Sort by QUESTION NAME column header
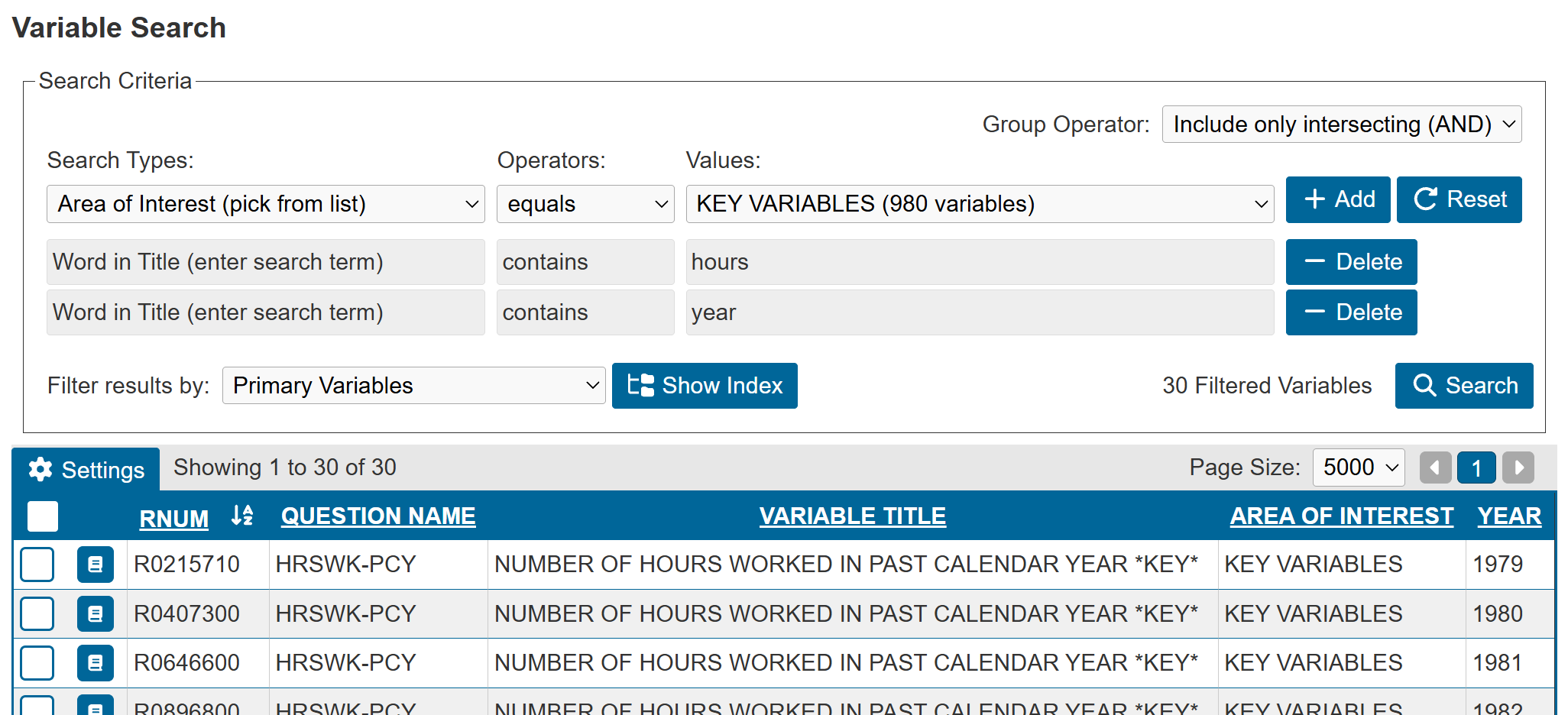 (378, 516)
